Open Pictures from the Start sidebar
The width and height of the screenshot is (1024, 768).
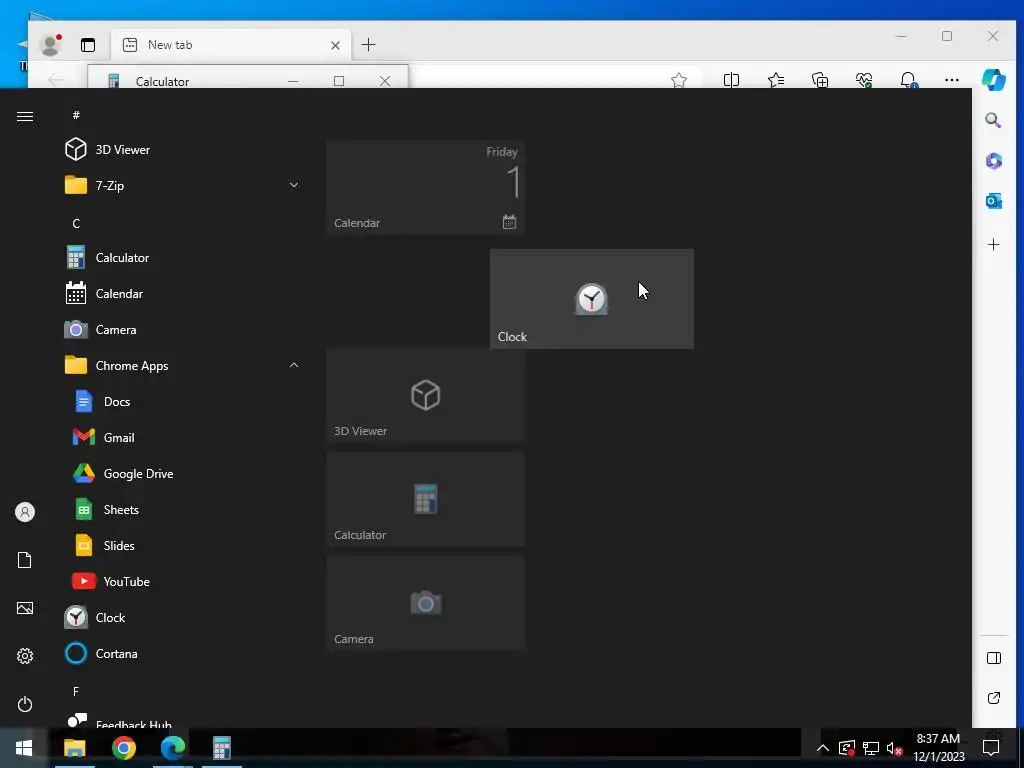point(25,608)
